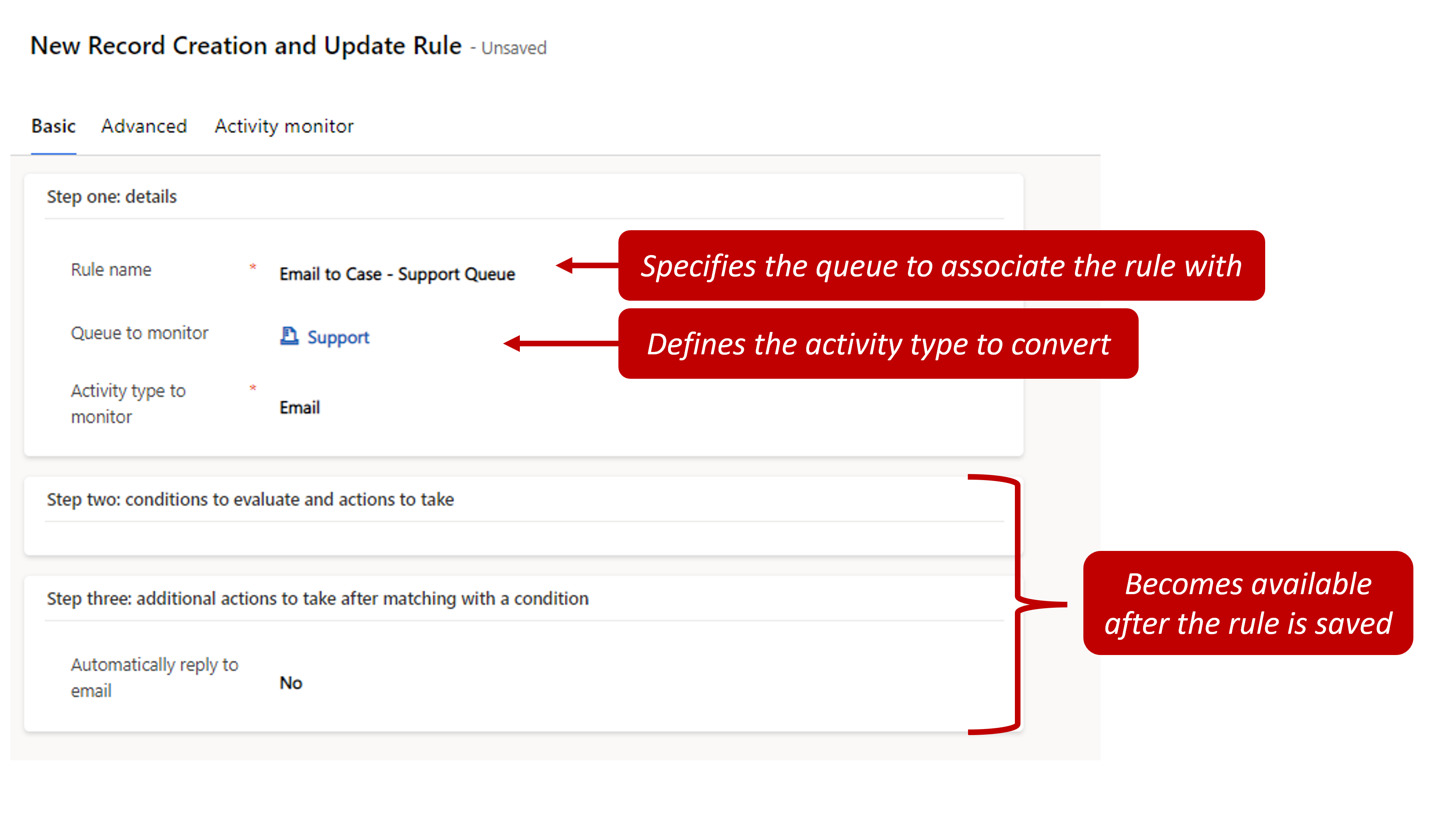Open the Activity monitor tab

(x=284, y=127)
